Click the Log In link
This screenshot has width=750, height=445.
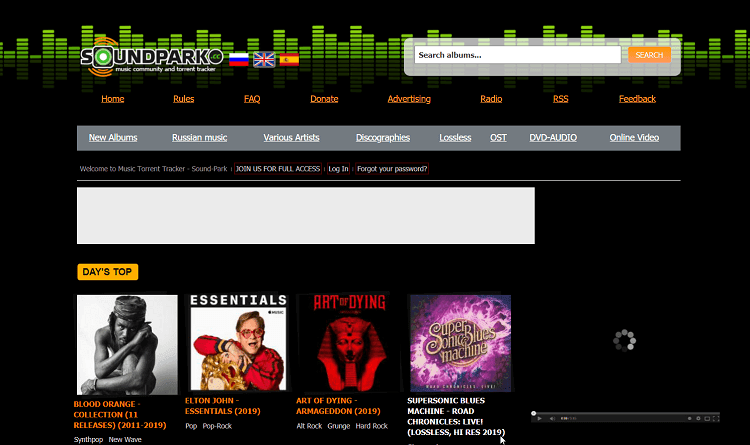[x=338, y=169]
